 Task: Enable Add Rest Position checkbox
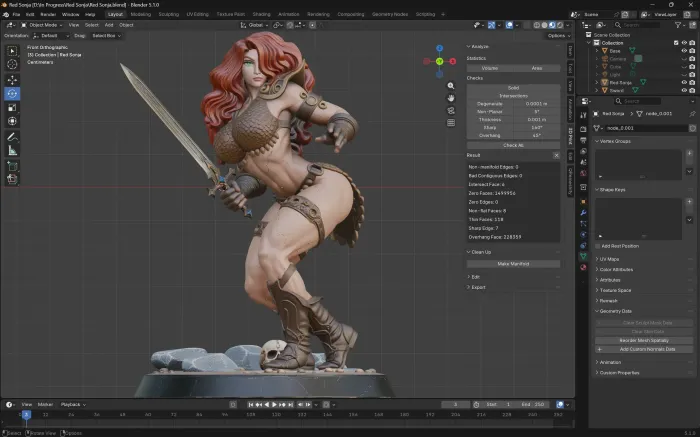coord(598,246)
